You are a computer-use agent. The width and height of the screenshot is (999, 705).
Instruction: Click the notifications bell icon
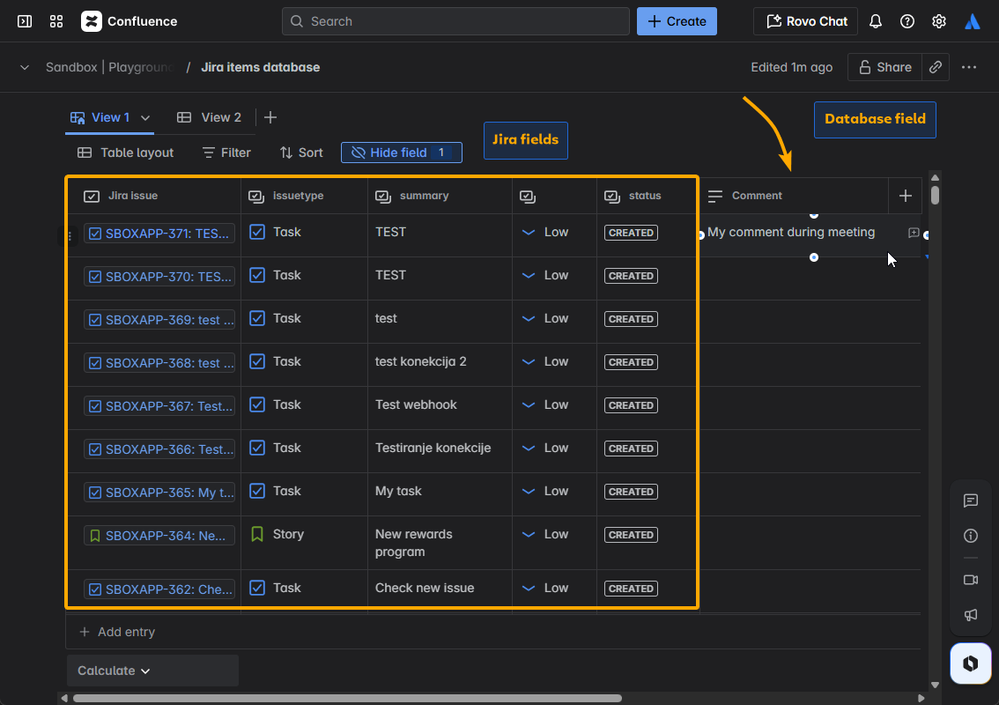(x=875, y=21)
